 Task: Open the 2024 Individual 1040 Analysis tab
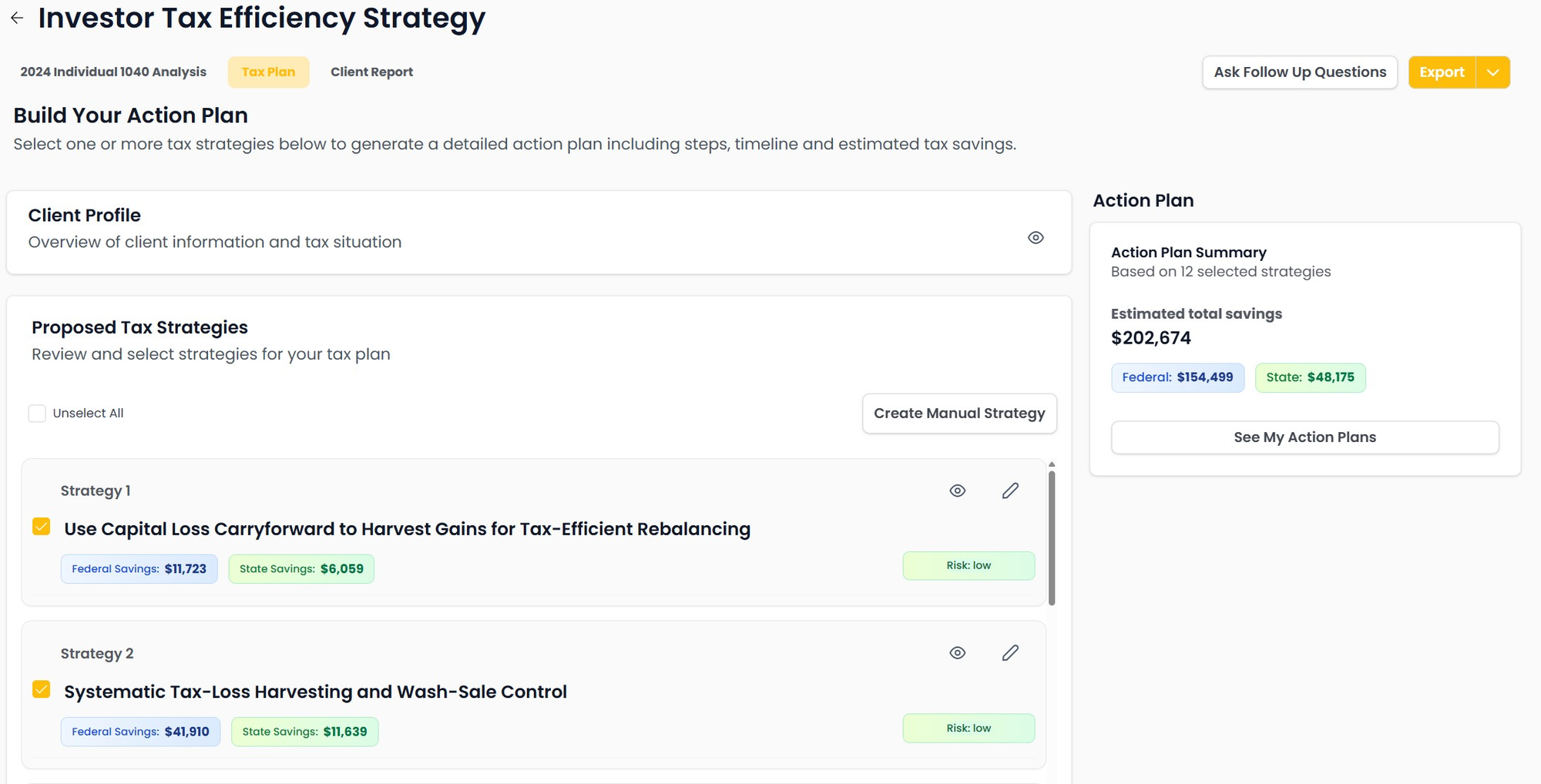pos(113,72)
